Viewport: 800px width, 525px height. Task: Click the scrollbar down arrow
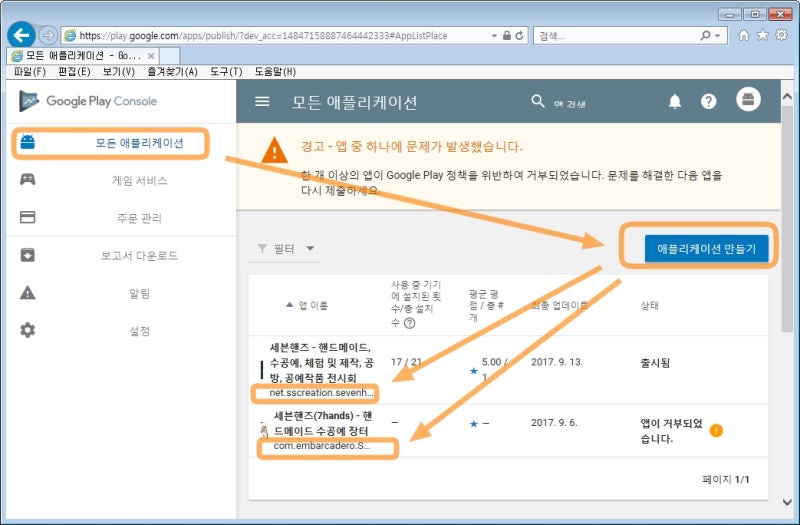coord(787,502)
